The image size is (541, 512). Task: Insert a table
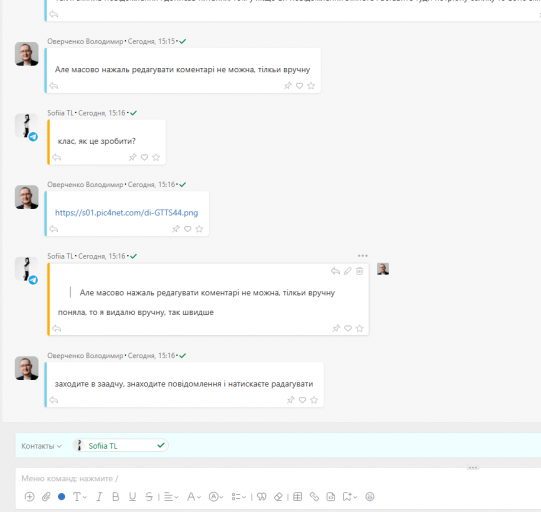297,496
